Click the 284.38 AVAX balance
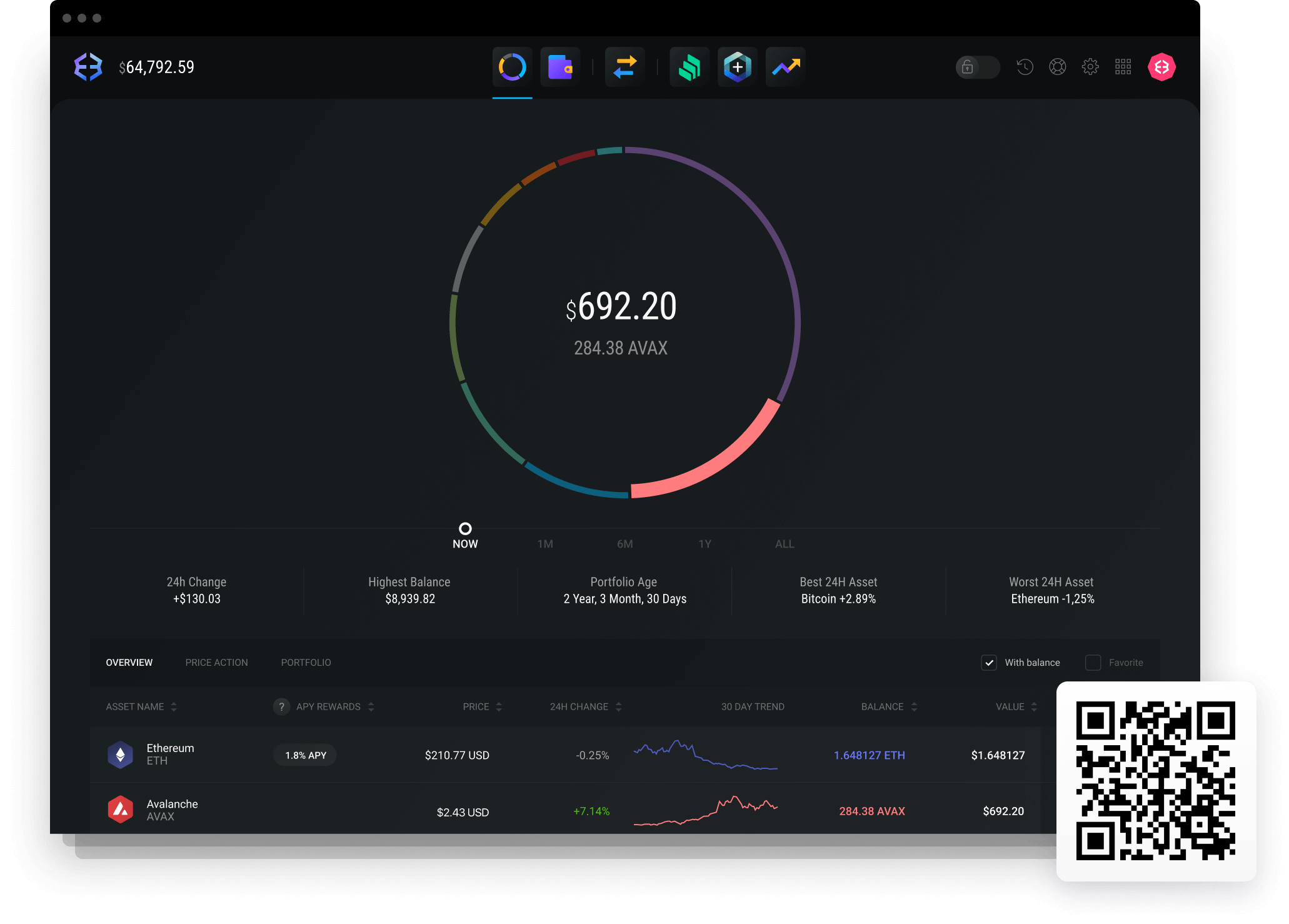 click(x=871, y=811)
